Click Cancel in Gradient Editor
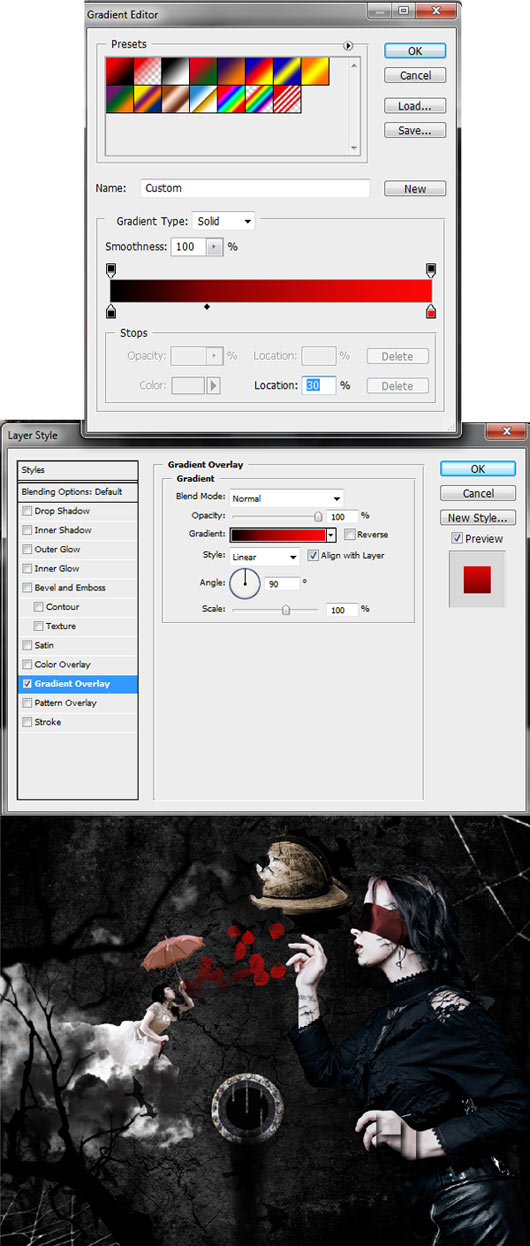The image size is (530, 1246). point(415,76)
